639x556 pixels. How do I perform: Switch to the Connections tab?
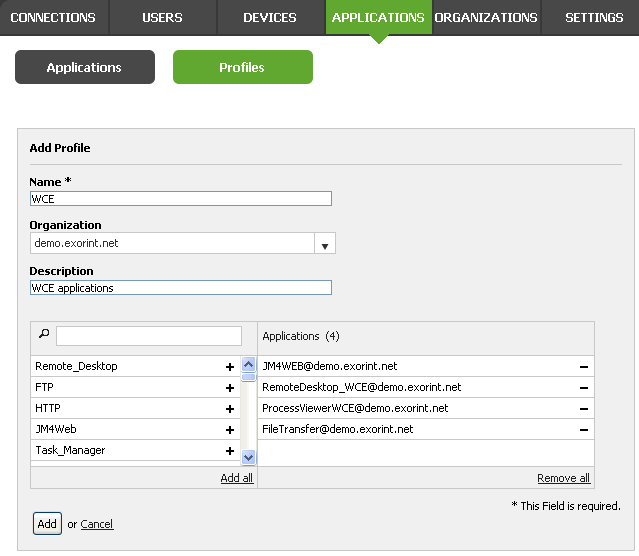pyautogui.click(x=53, y=18)
